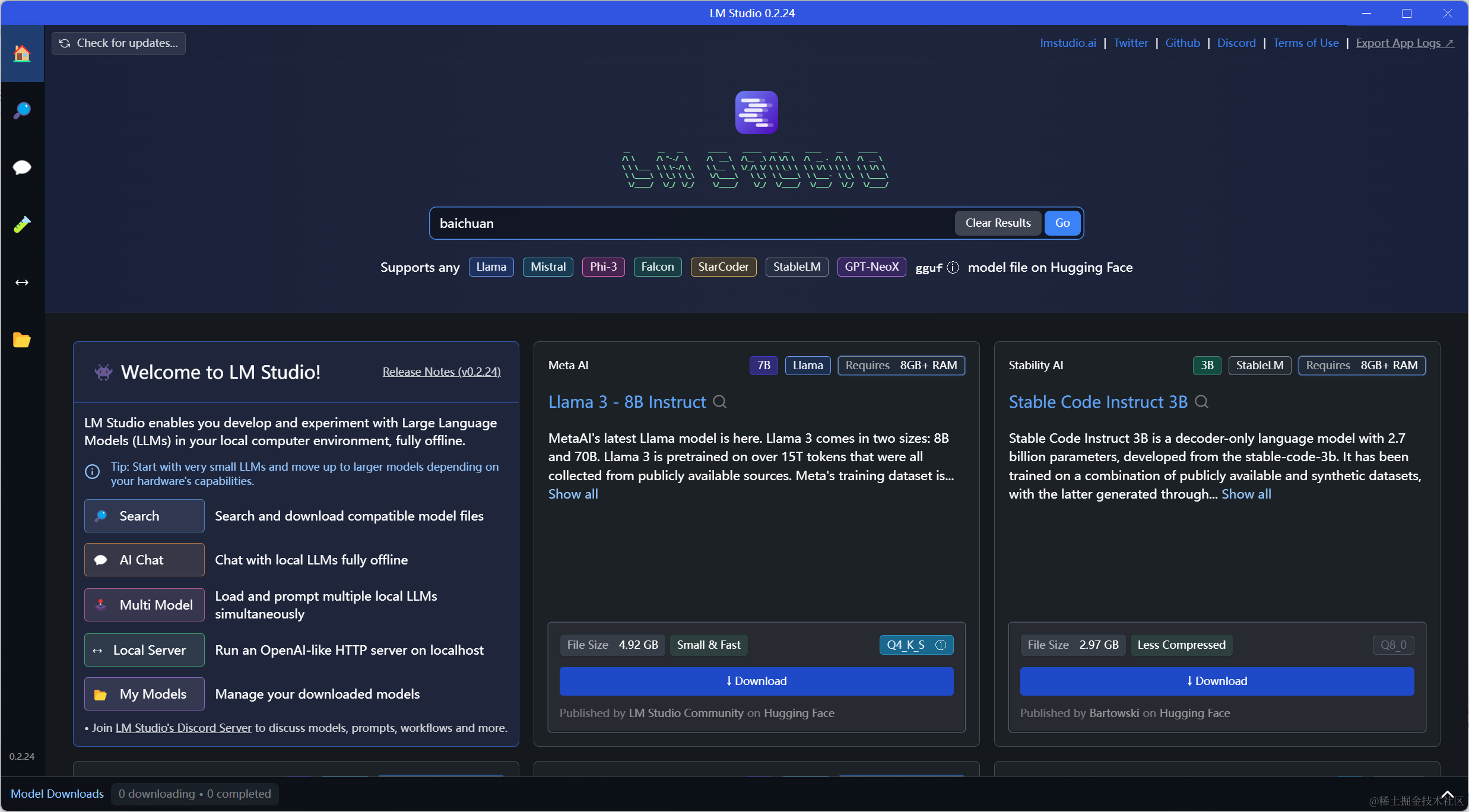
Task: Open Search via sidebar magnifier icon
Action: (x=22, y=110)
